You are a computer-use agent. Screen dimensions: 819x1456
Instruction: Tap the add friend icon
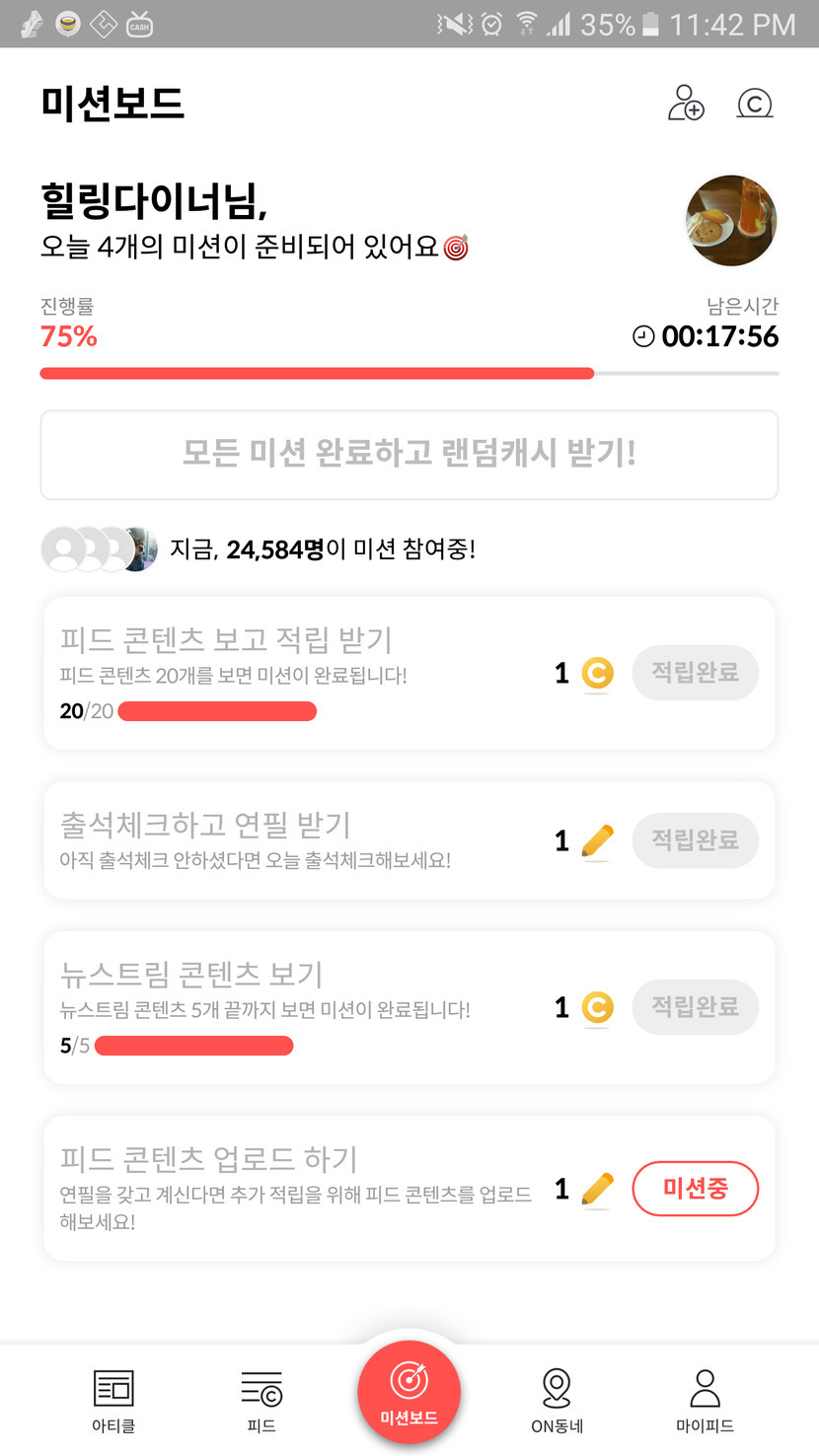(x=686, y=104)
